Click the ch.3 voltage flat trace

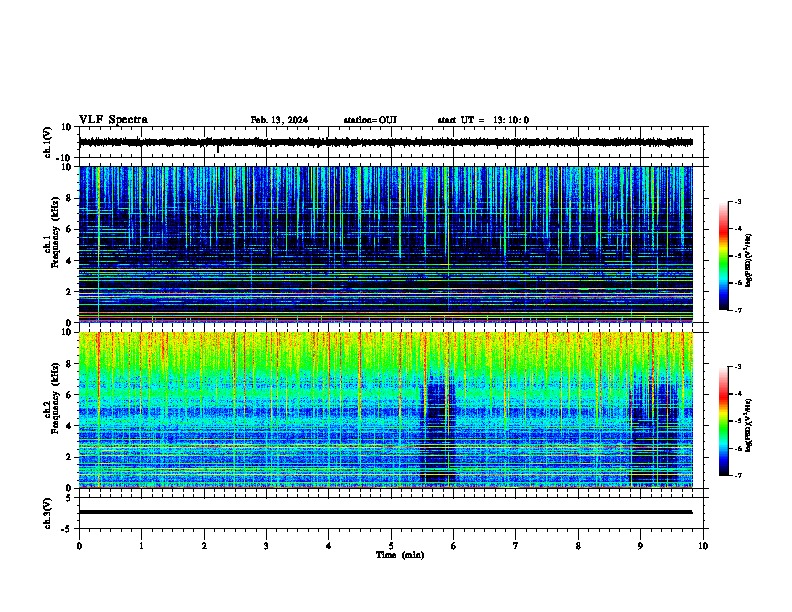[385, 512]
